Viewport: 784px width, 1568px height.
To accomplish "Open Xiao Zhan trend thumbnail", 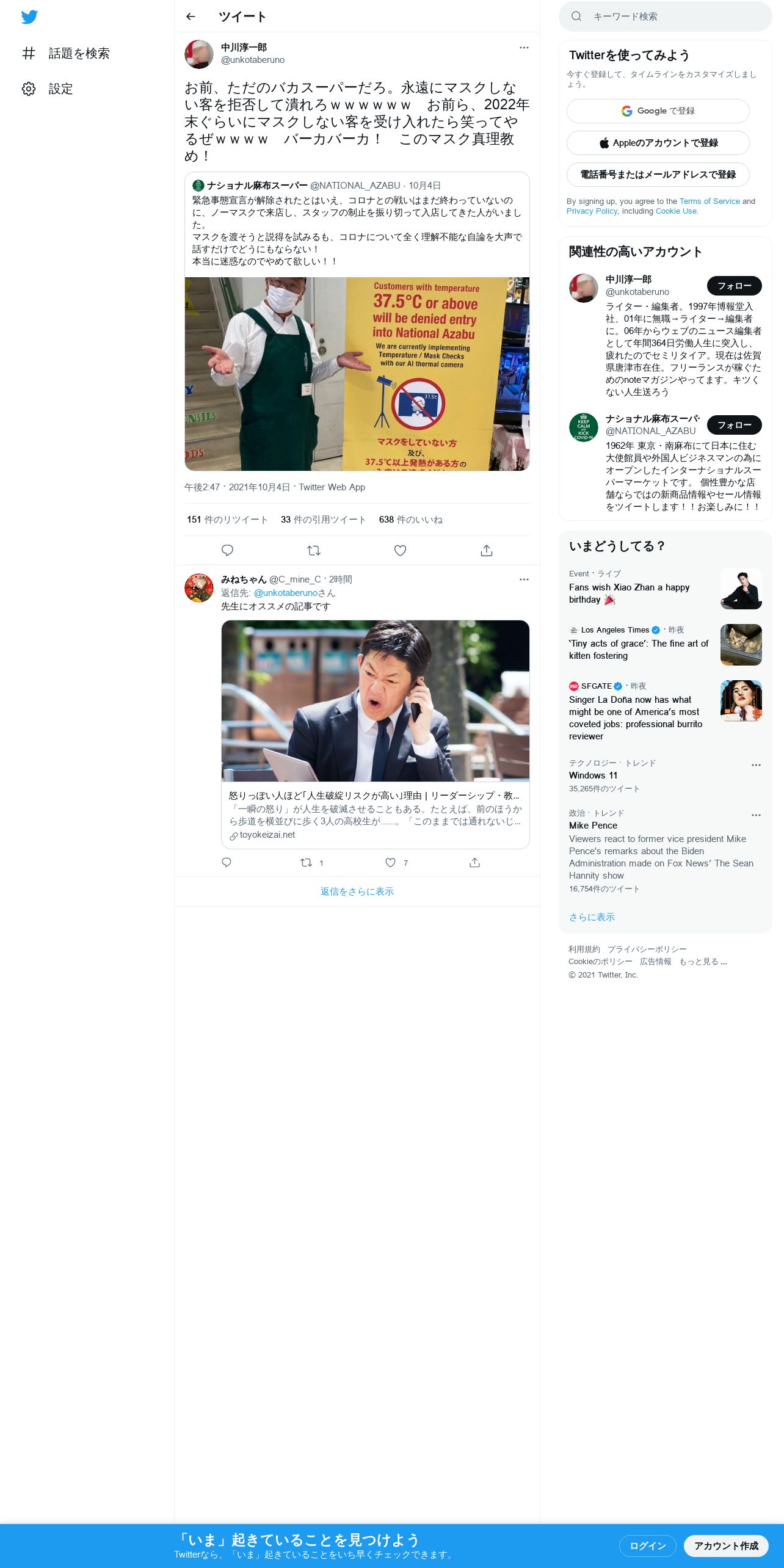I will point(741,589).
